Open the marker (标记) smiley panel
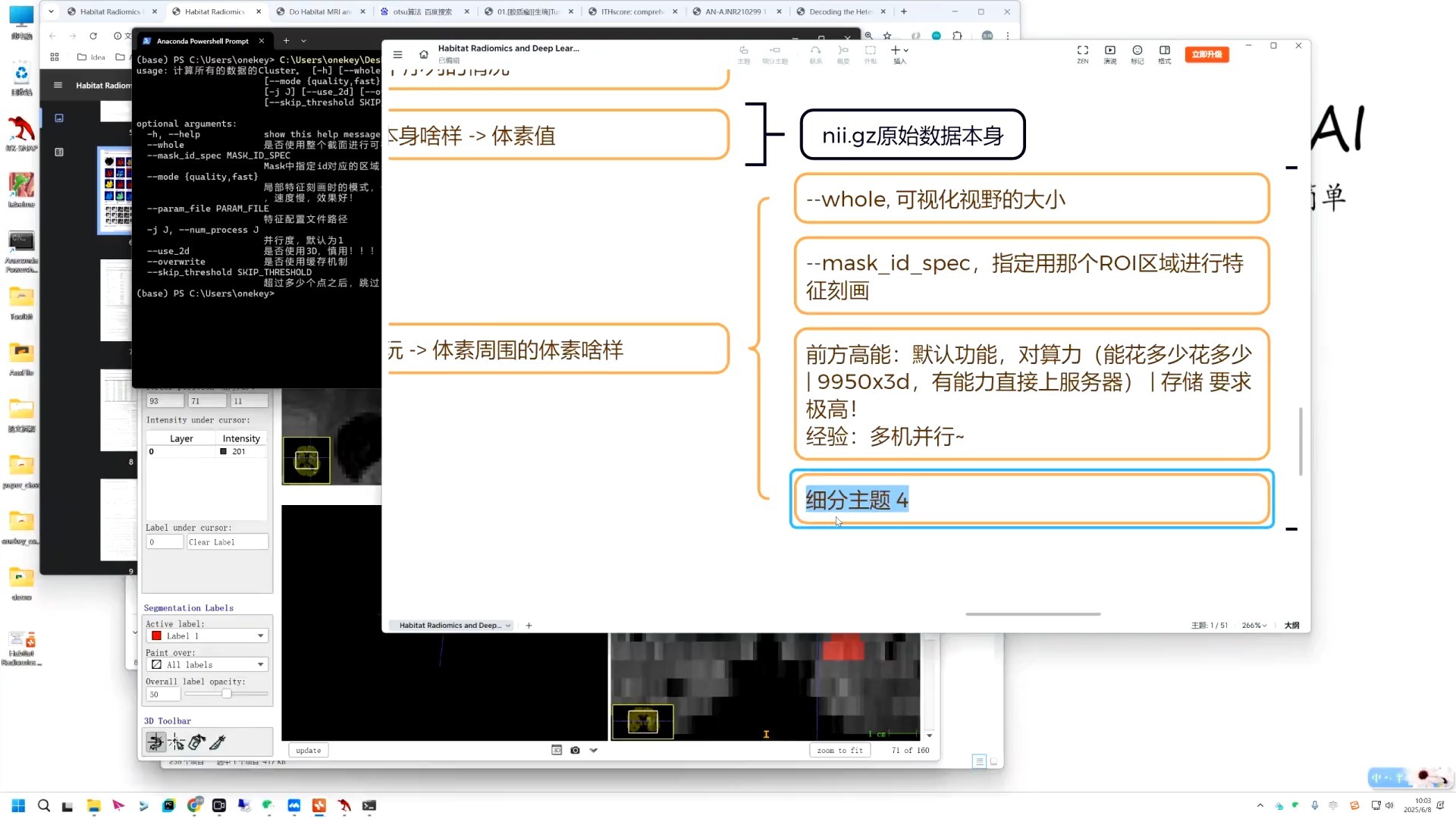This screenshot has width=1456, height=819. pyautogui.click(x=1137, y=55)
